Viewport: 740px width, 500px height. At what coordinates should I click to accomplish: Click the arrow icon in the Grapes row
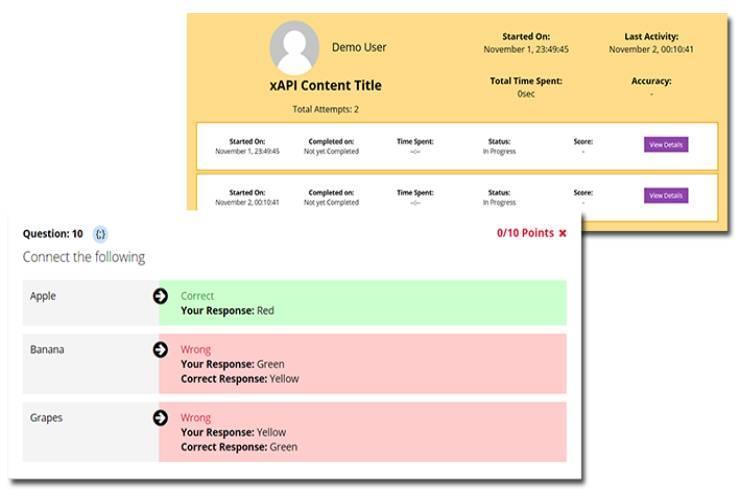(x=160, y=418)
